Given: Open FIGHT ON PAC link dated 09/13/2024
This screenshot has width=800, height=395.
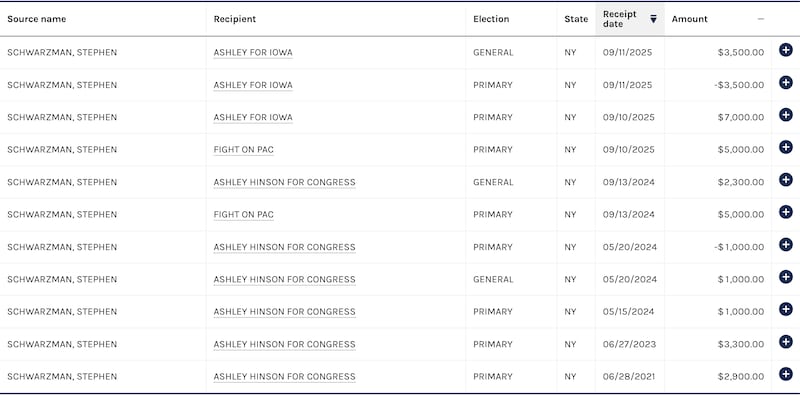Looking at the screenshot, I should coord(243,214).
